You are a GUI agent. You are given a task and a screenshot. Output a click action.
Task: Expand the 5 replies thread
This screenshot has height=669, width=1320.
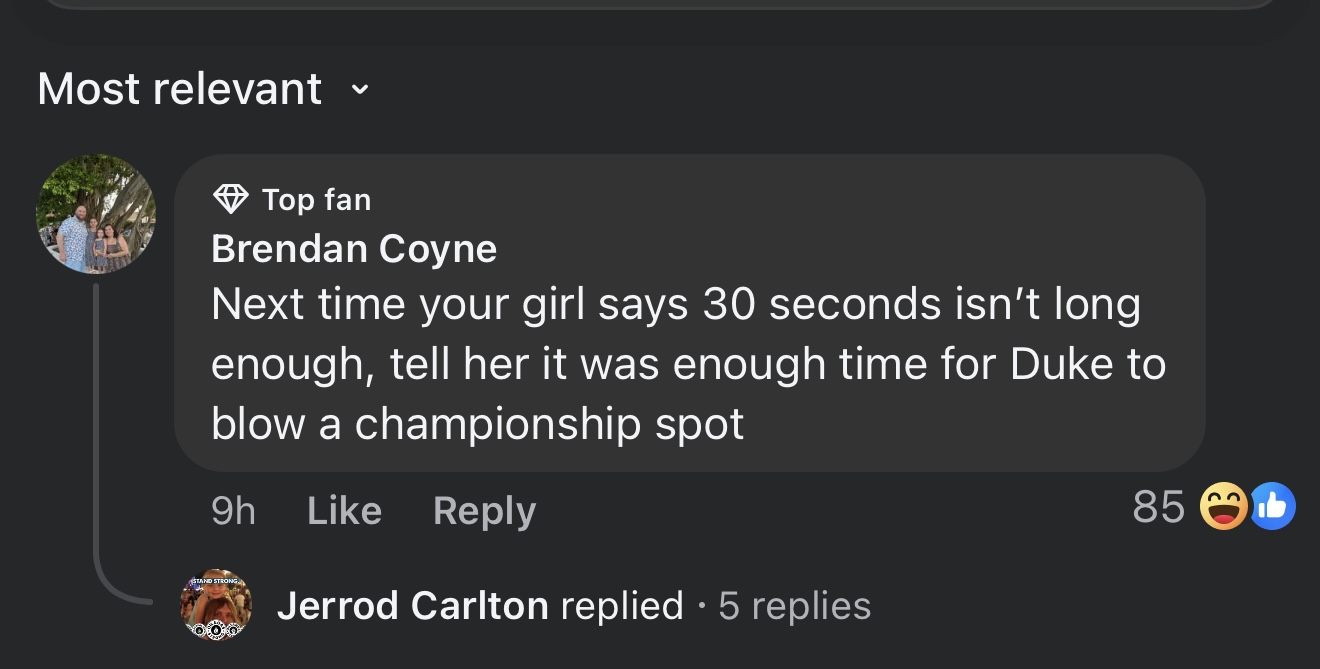tap(795, 606)
